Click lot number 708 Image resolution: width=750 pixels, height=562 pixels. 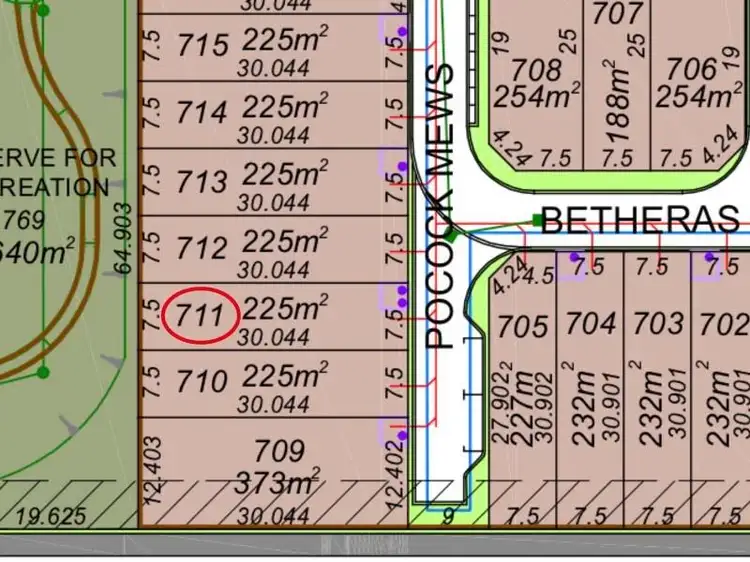[536, 70]
